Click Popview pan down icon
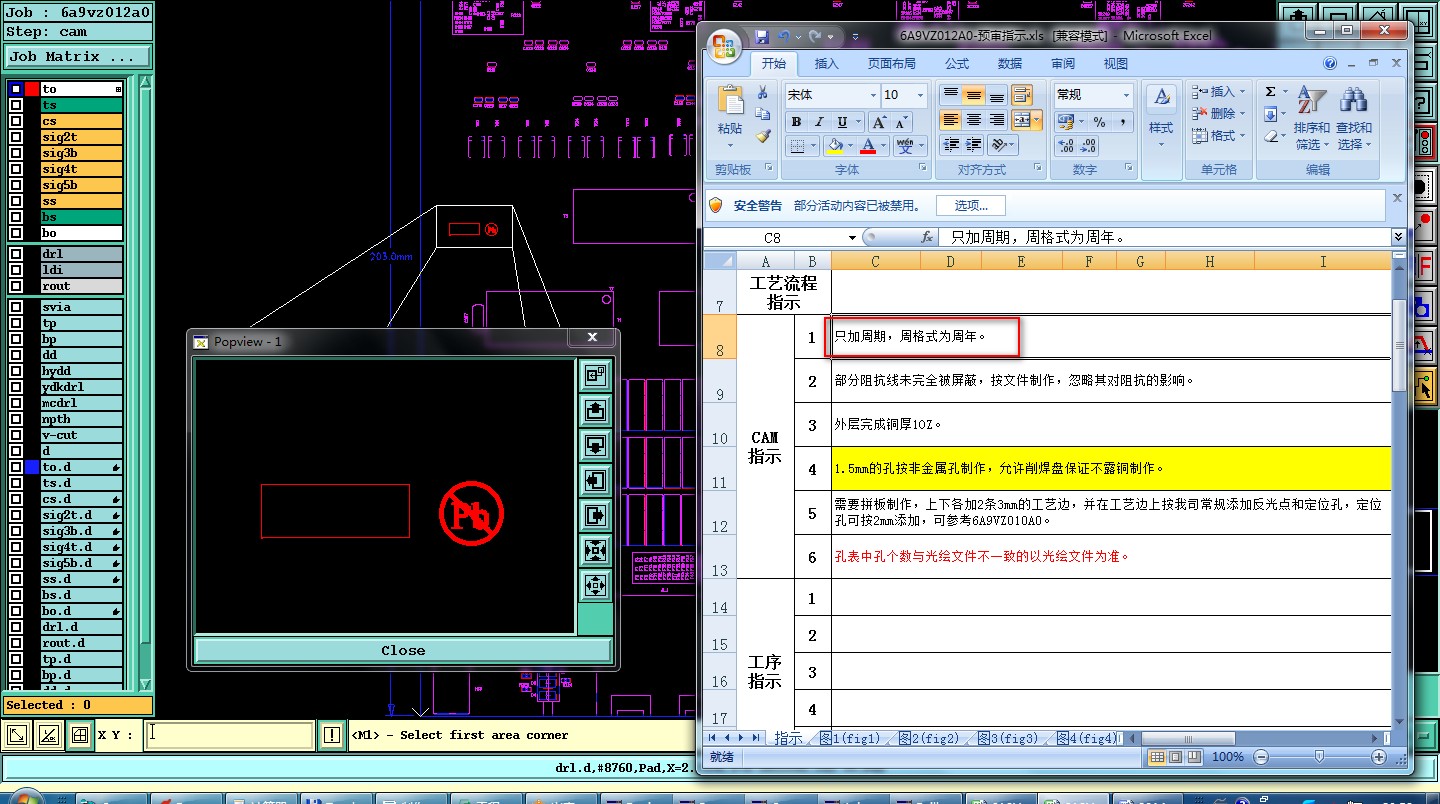This screenshot has height=804, width=1440. (596, 445)
